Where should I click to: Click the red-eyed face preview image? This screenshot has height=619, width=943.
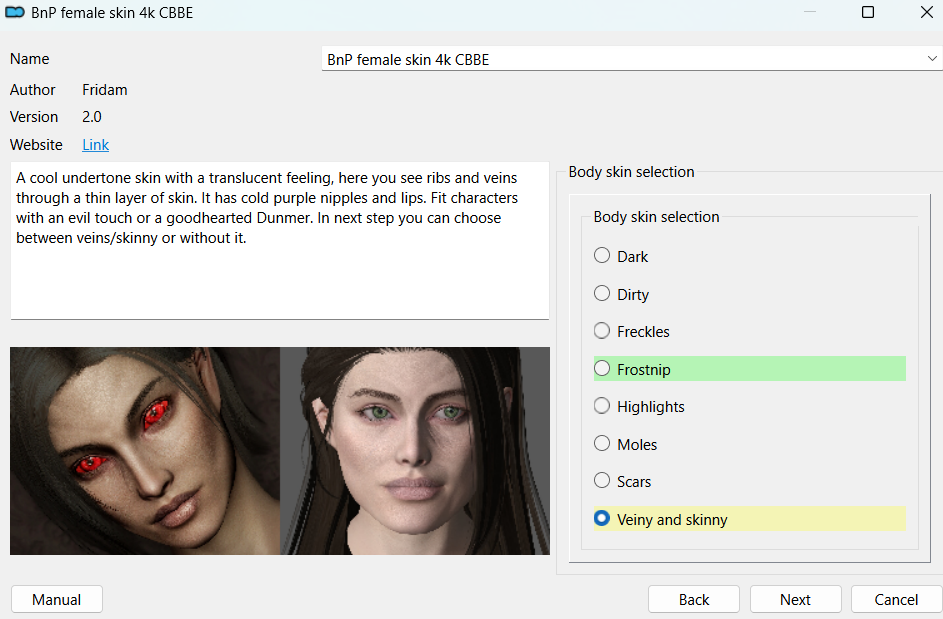(x=145, y=451)
